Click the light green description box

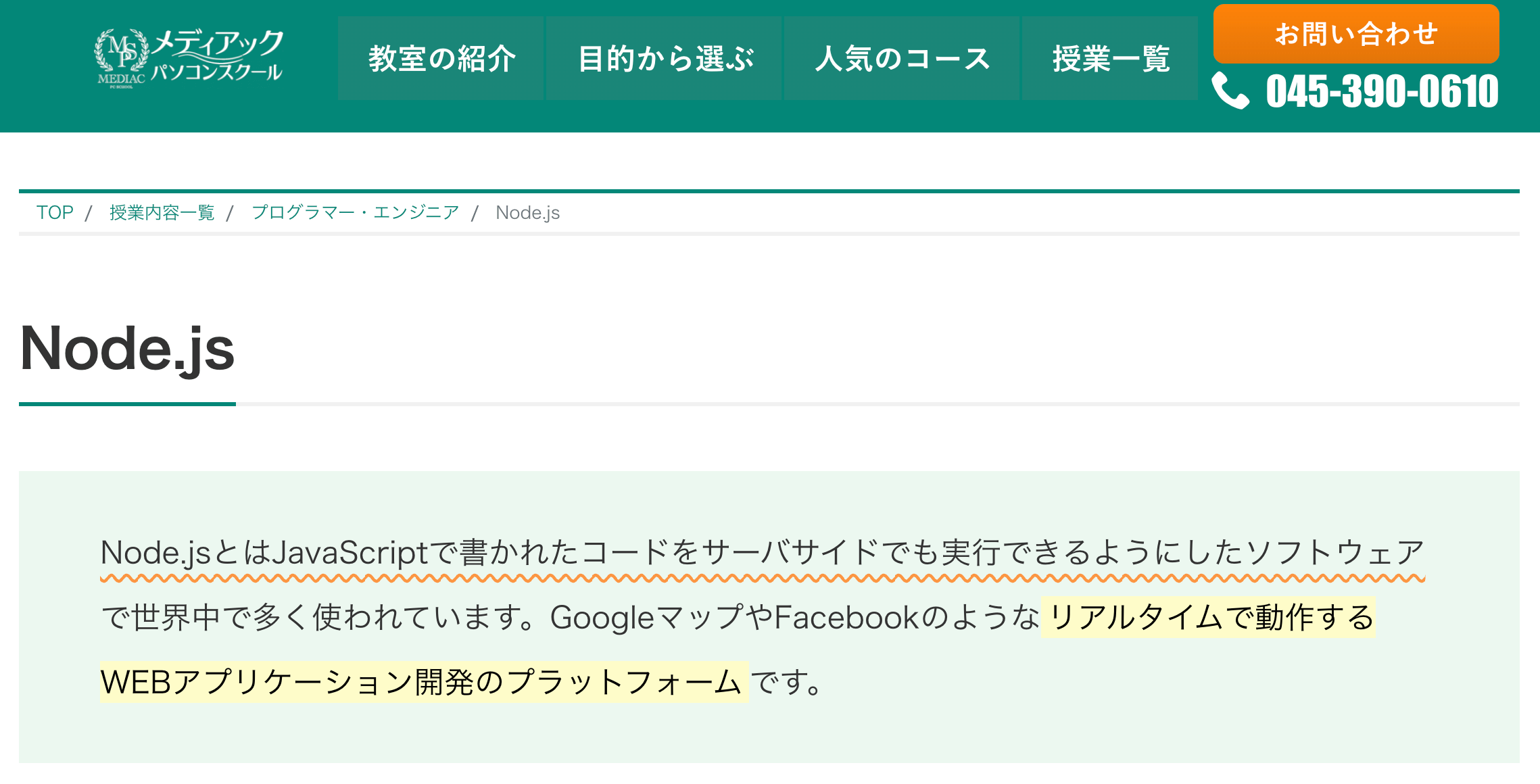click(769, 617)
